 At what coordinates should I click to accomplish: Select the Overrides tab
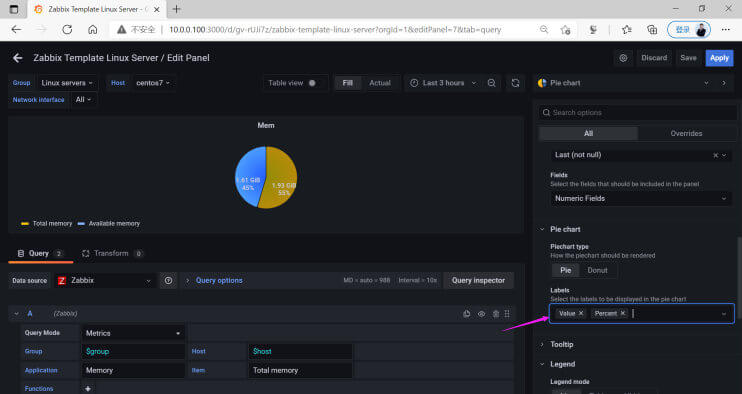click(686, 133)
